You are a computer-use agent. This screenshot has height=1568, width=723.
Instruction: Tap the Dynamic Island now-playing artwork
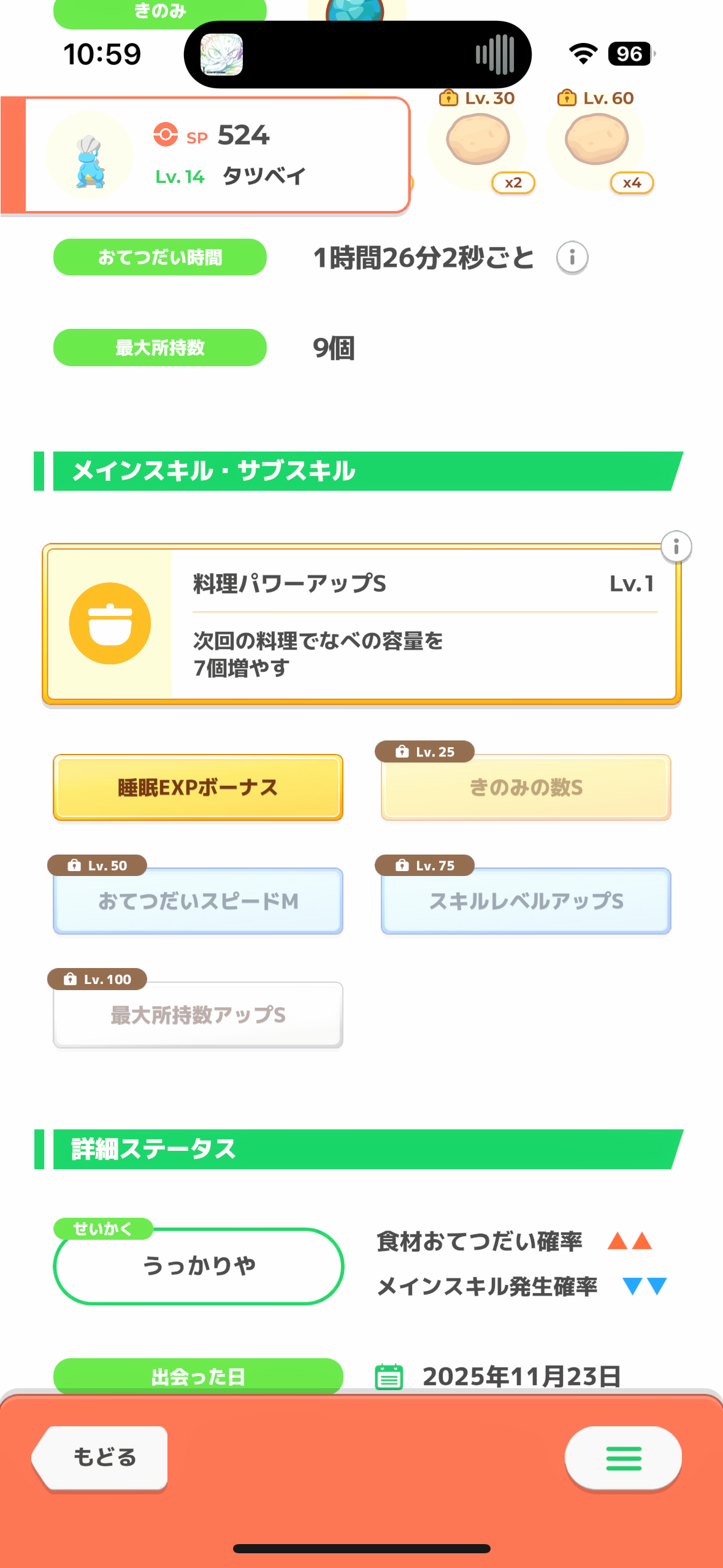click(221, 55)
